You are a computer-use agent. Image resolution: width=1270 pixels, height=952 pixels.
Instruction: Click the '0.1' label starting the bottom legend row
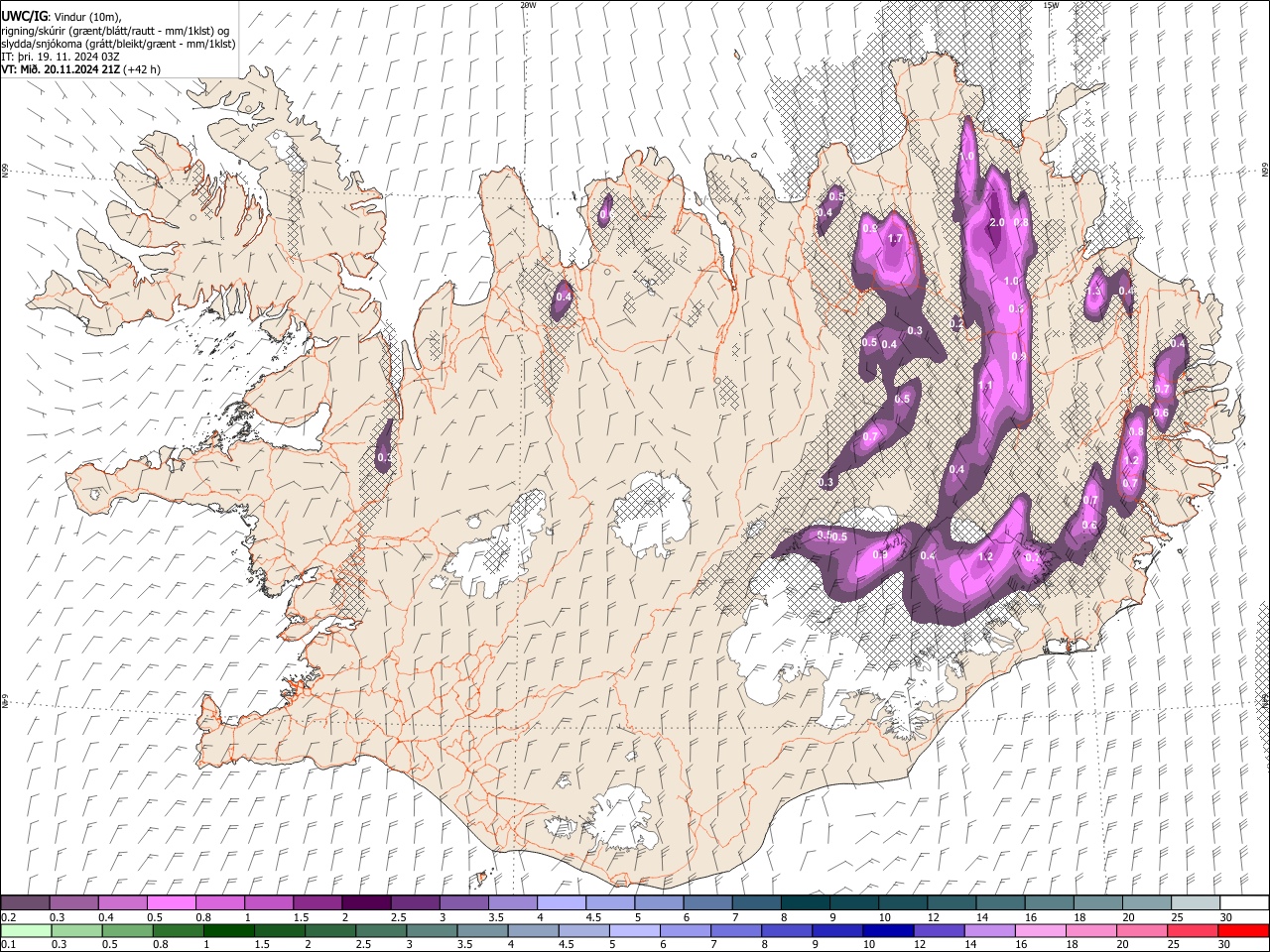click(x=7, y=945)
